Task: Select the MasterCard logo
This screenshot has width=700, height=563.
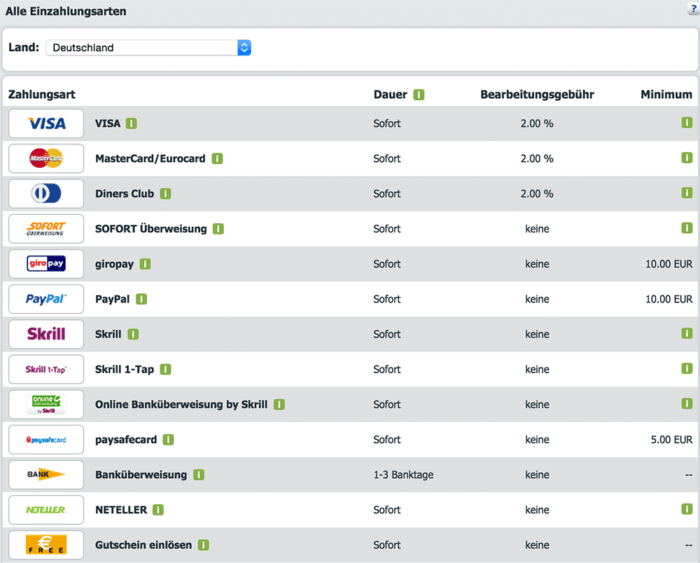Action: pyautogui.click(x=46, y=158)
